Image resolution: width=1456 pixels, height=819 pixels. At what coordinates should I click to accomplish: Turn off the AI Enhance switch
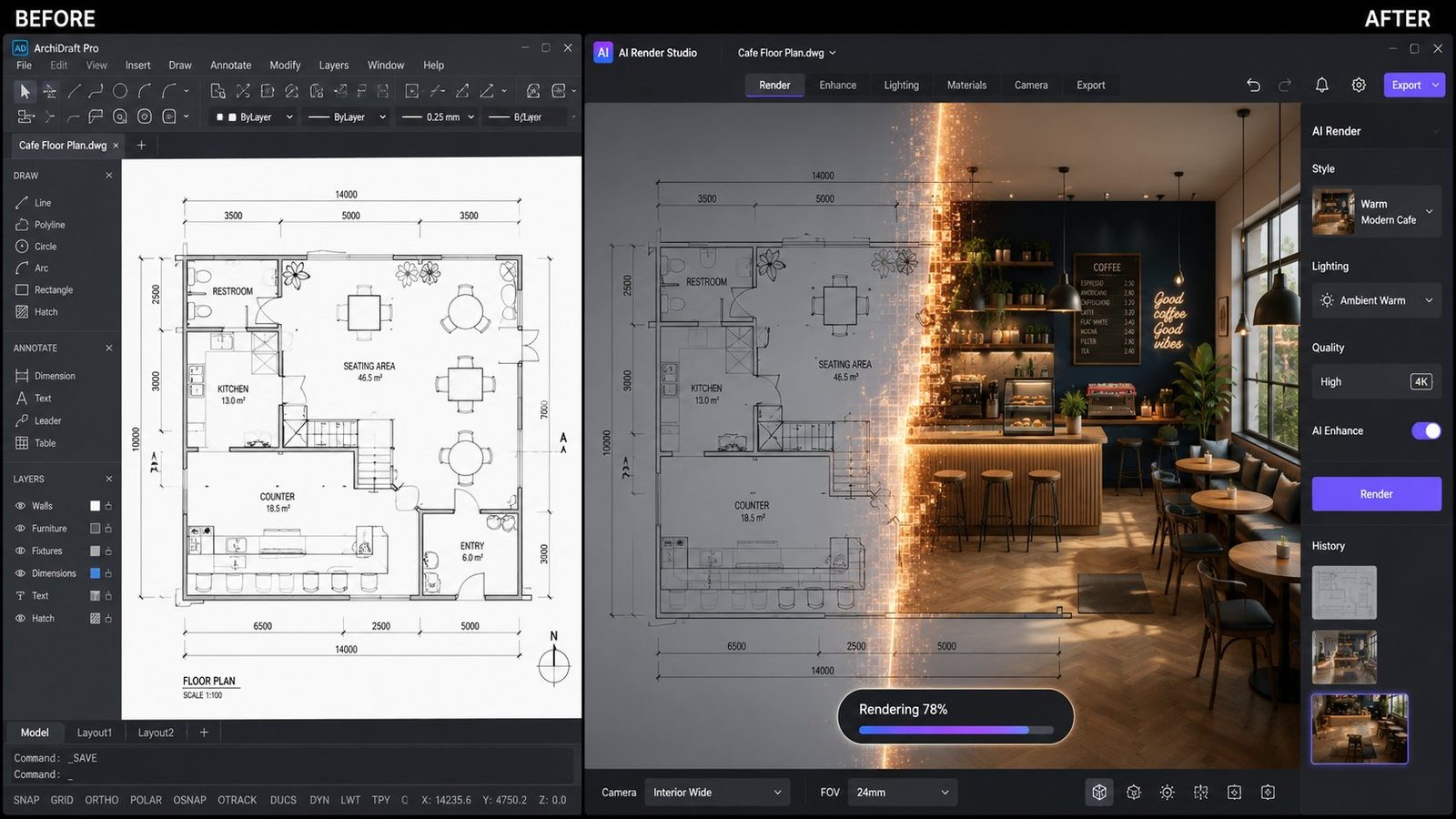point(1426,431)
